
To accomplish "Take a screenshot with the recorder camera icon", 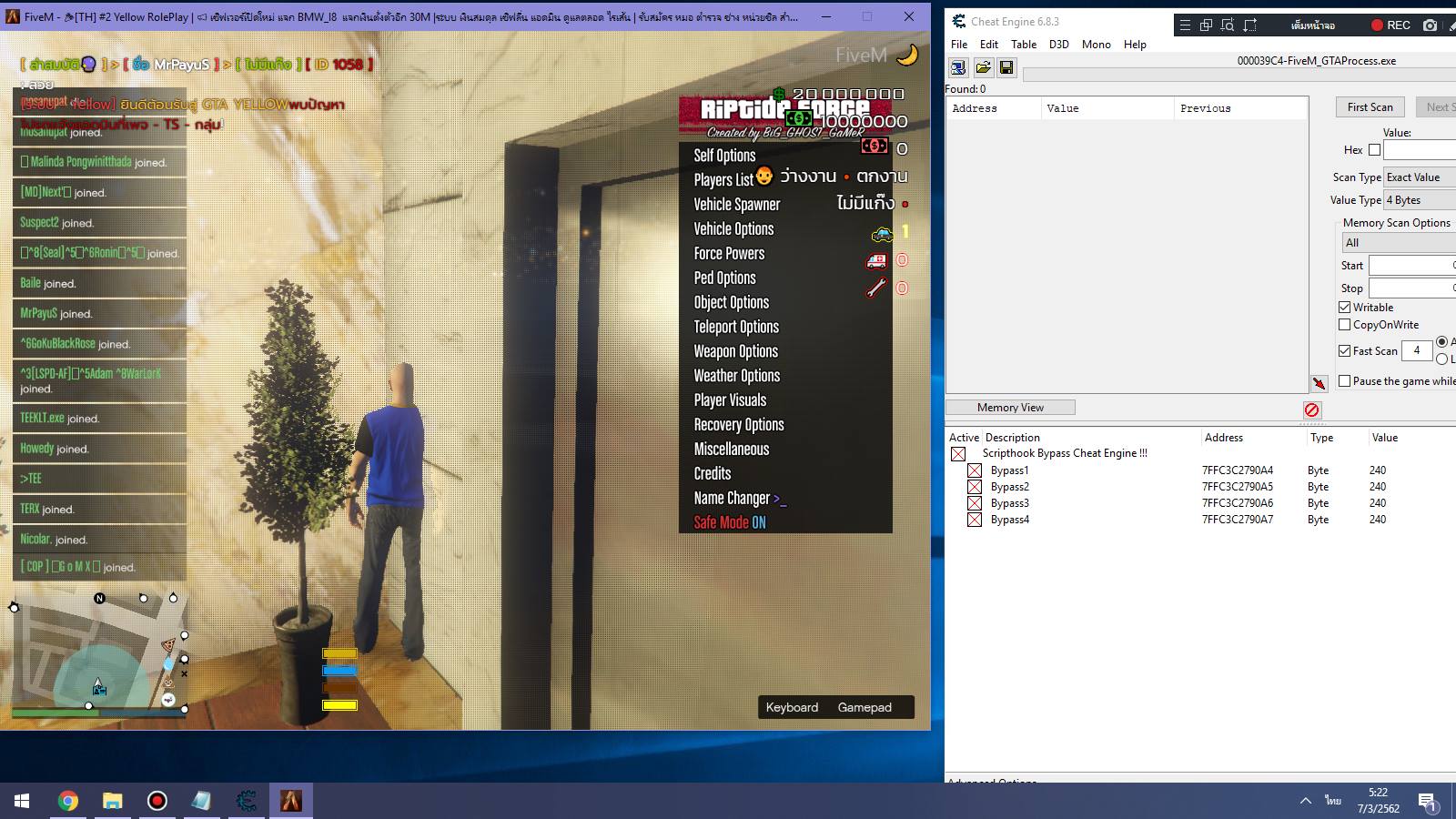I will point(1431,25).
